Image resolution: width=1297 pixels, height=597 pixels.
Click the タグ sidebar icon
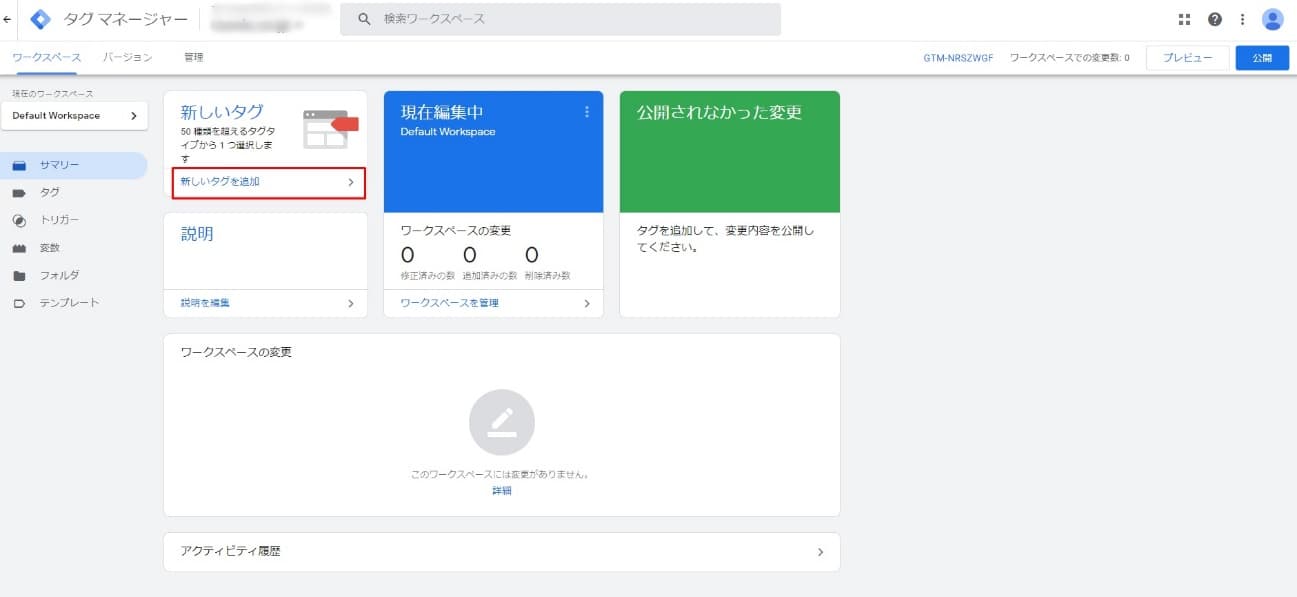point(19,192)
